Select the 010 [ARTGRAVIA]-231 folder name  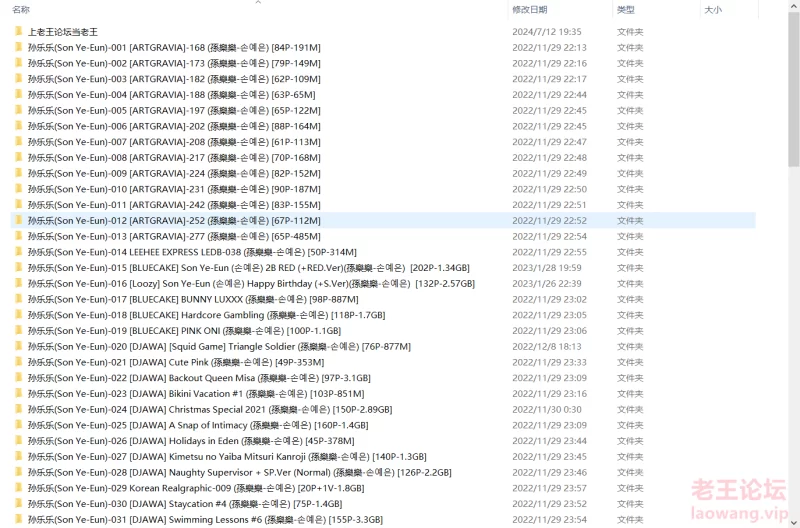(174, 189)
